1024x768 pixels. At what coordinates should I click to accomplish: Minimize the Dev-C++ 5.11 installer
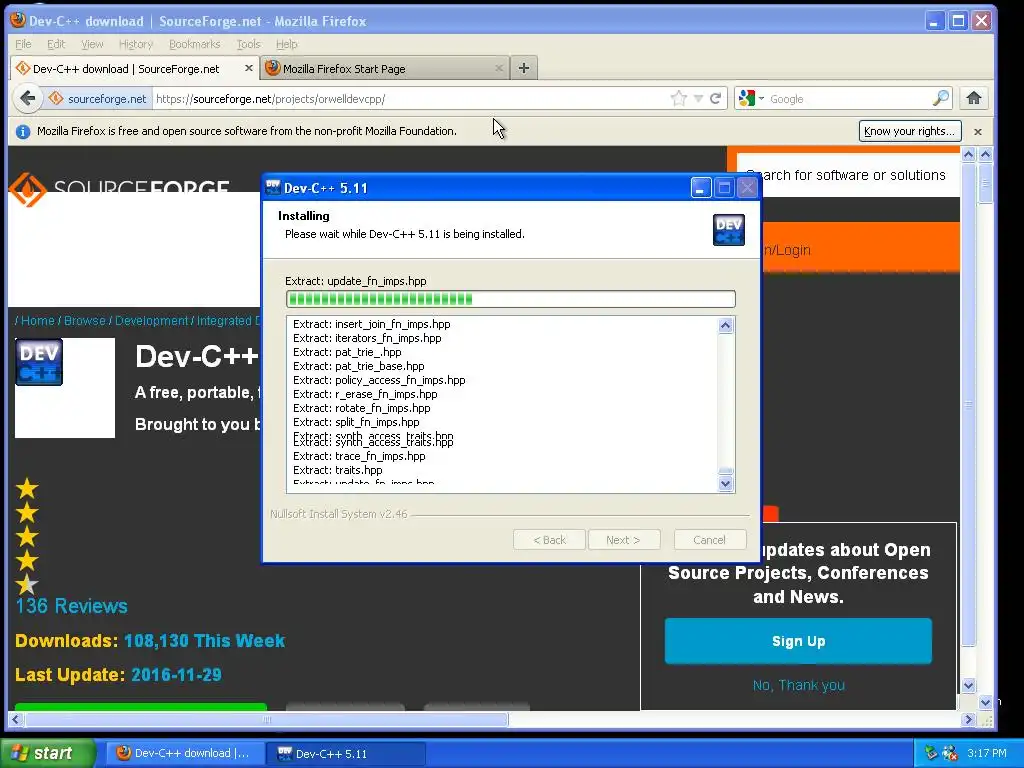[701, 188]
